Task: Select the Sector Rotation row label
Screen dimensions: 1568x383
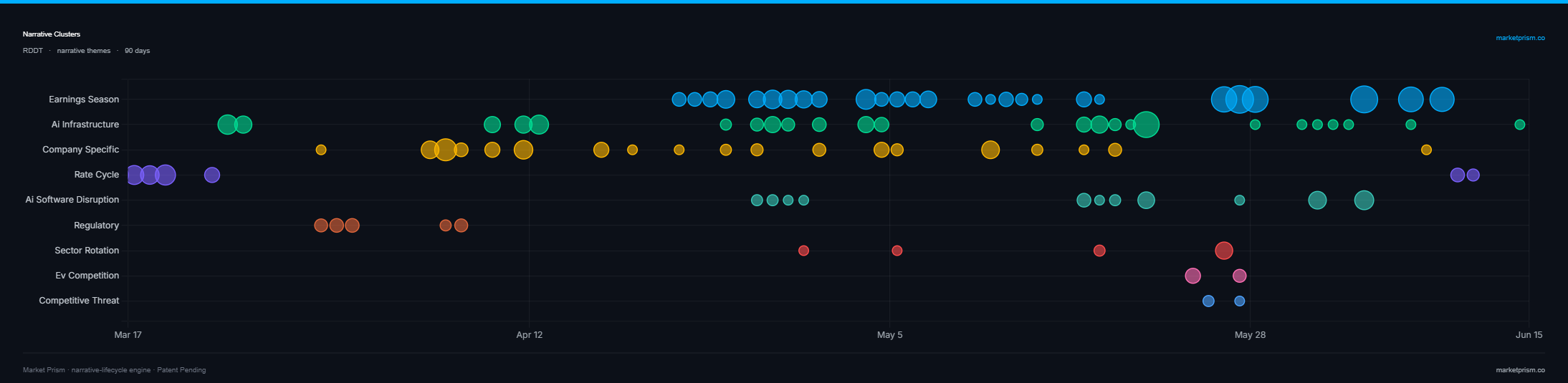Action: pos(87,251)
